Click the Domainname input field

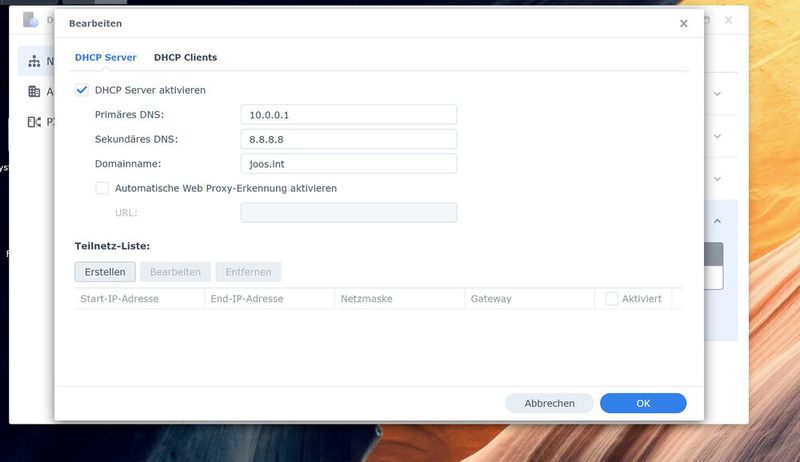coord(348,164)
